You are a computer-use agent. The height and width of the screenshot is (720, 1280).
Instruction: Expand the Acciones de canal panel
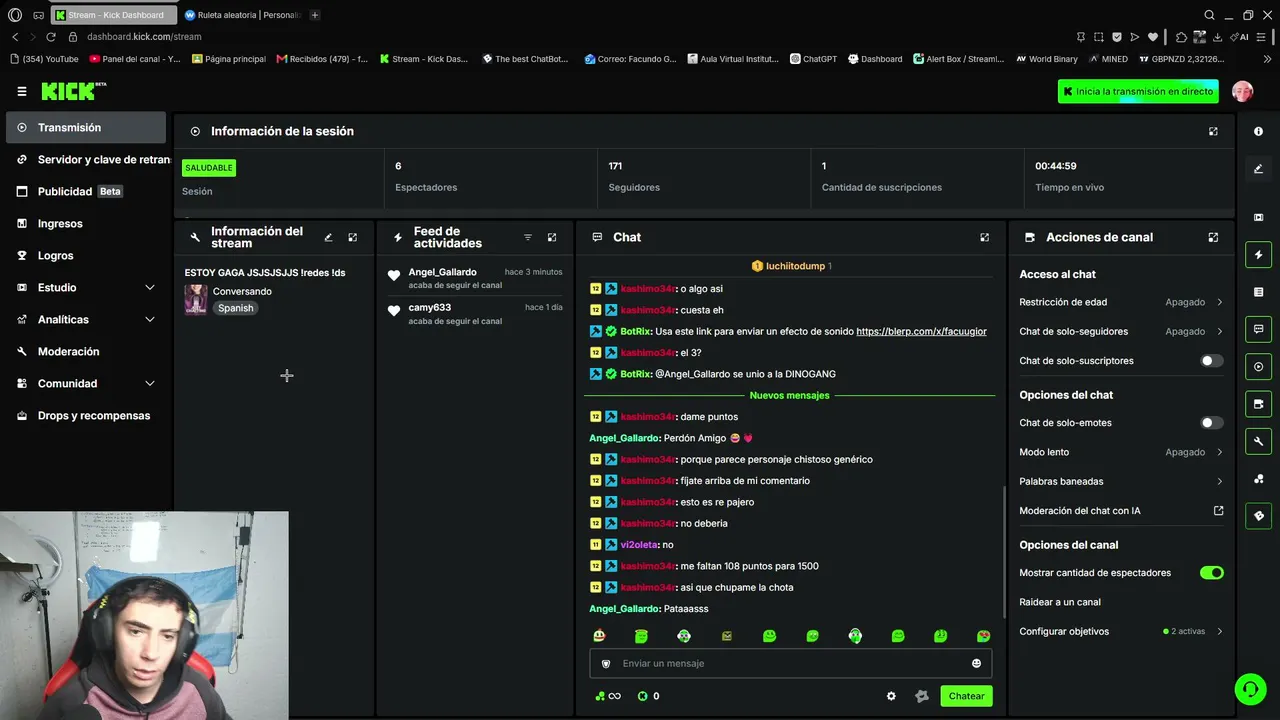tap(1213, 237)
